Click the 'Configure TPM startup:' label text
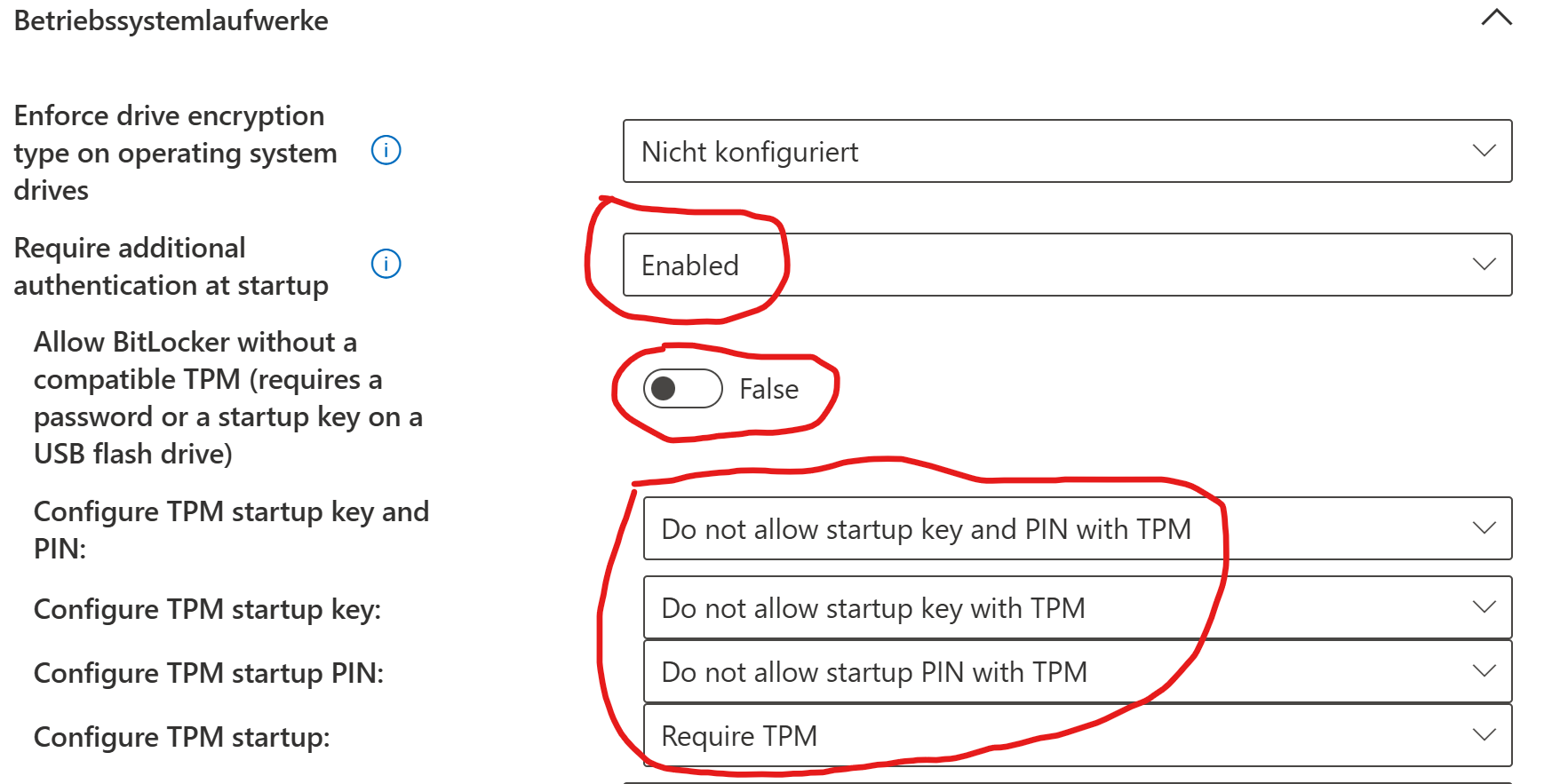This screenshot has width=1560, height=784. 182,737
